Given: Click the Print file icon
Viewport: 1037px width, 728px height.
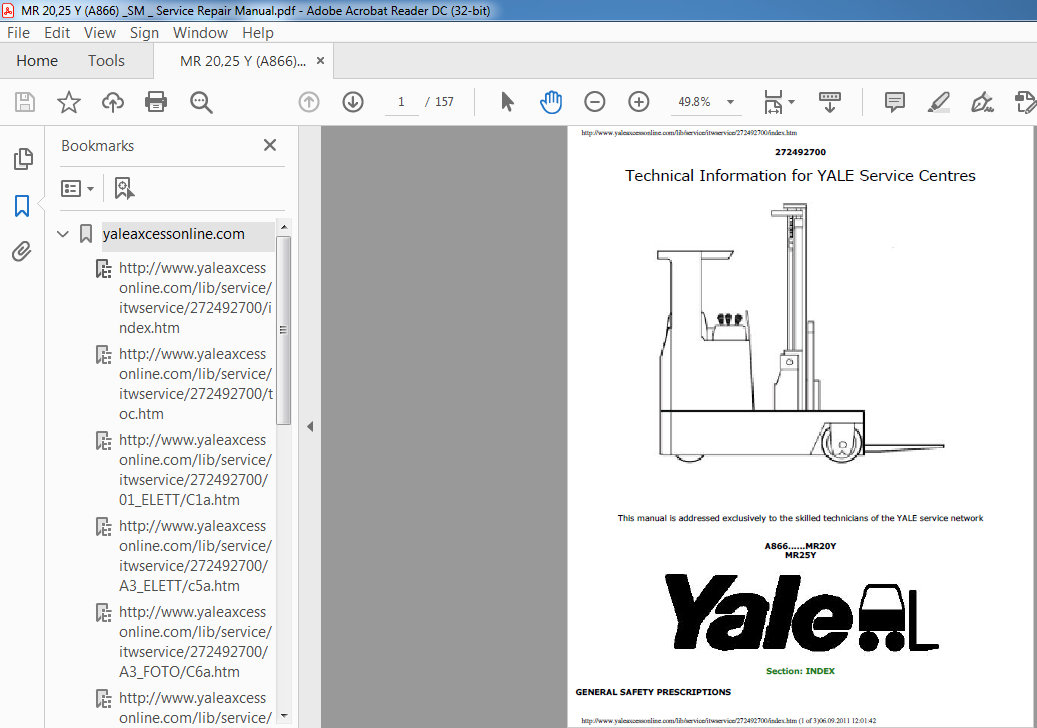Looking at the screenshot, I should (x=156, y=102).
